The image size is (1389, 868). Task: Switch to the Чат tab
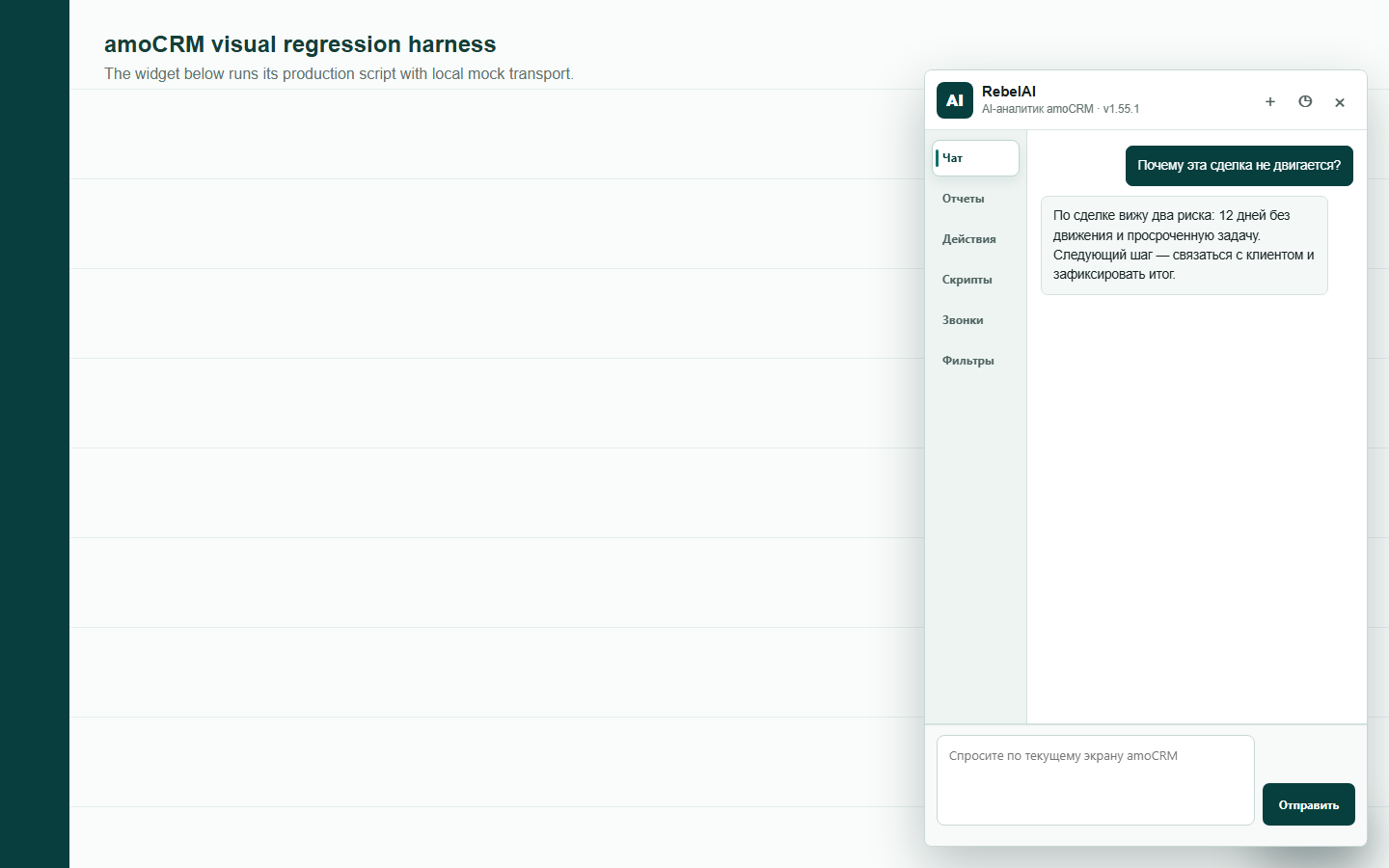975,158
